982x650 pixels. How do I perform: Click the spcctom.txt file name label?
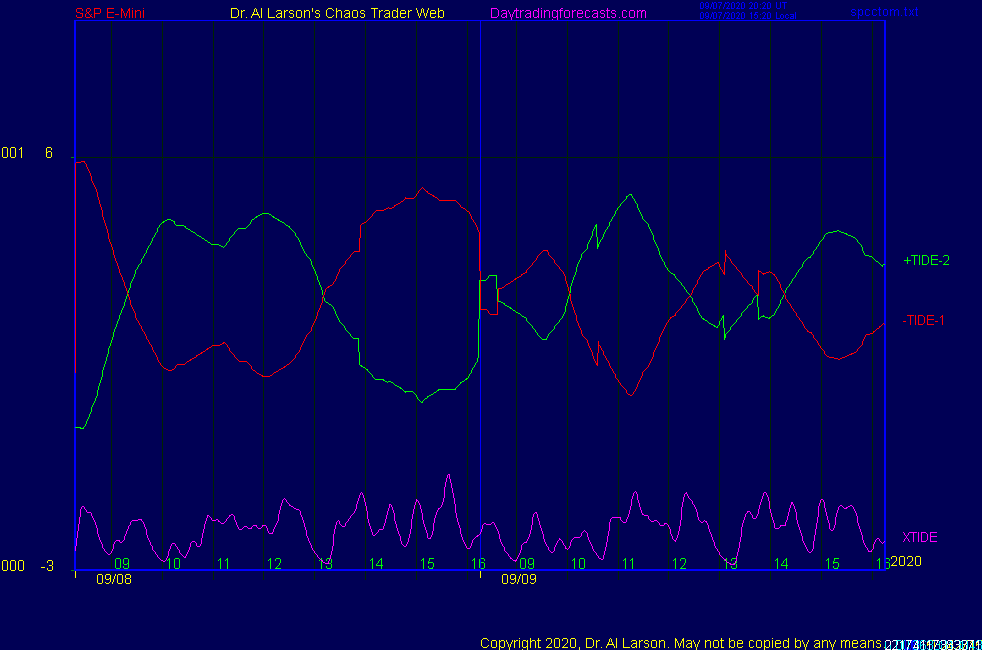pos(884,13)
